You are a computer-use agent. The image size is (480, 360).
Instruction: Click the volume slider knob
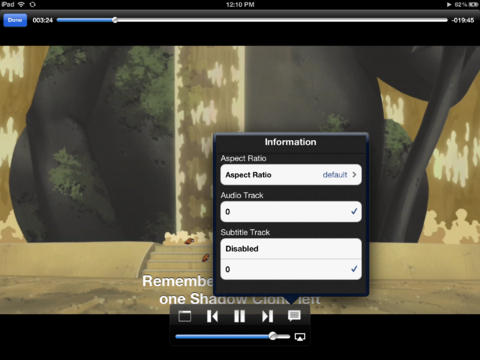coord(273,336)
